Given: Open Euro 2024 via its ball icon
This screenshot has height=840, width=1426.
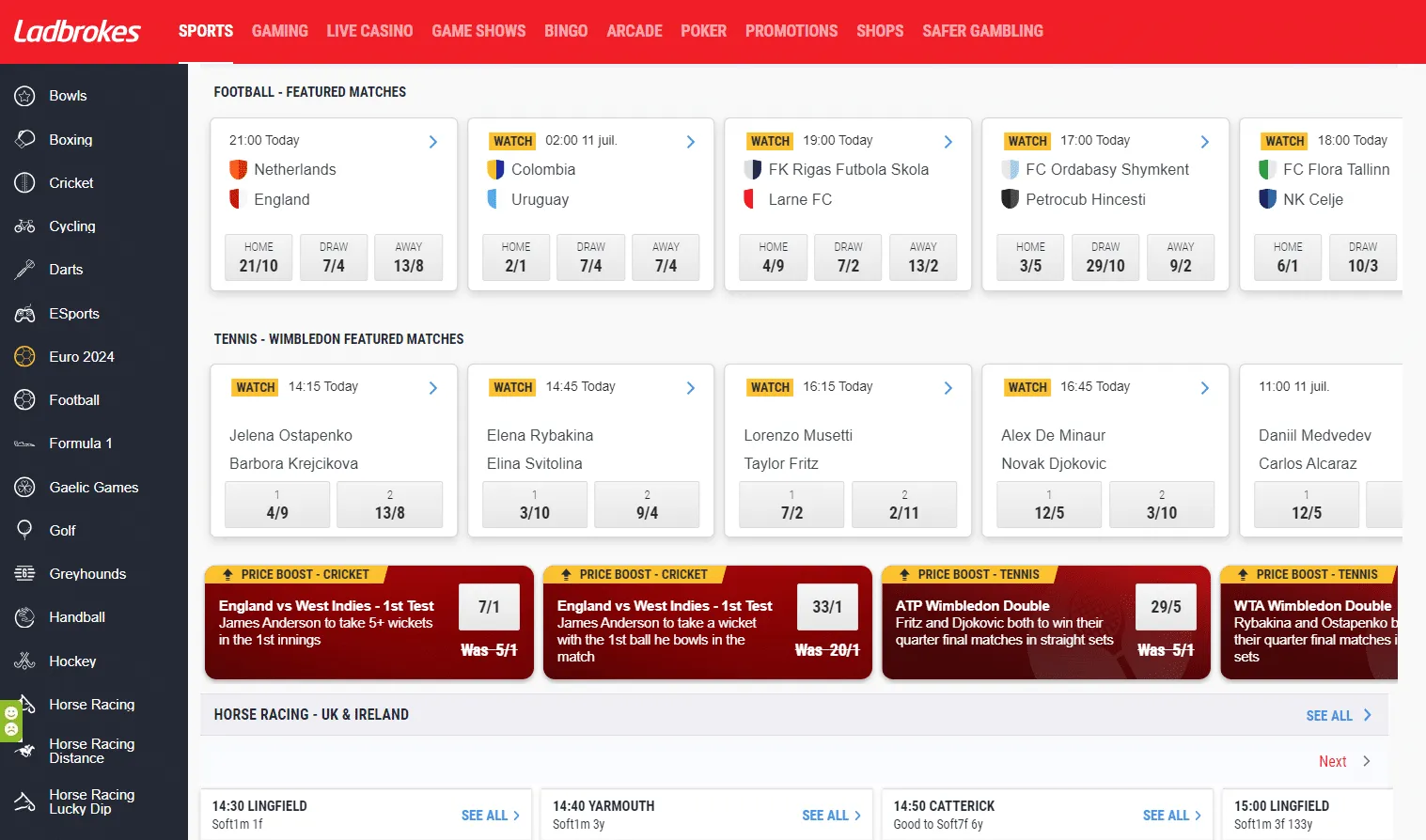Looking at the screenshot, I should (23, 356).
